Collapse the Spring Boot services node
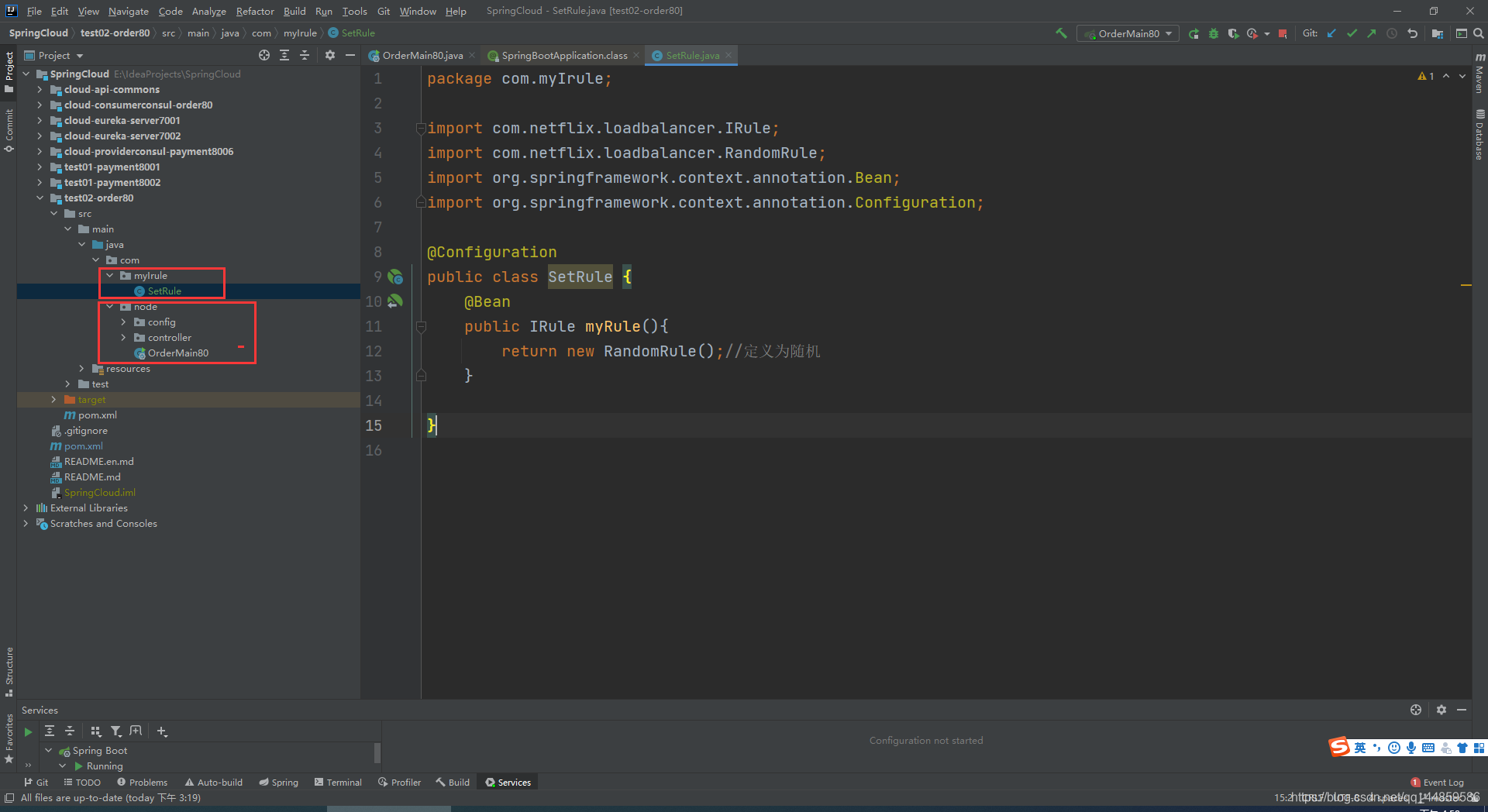 (x=49, y=750)
